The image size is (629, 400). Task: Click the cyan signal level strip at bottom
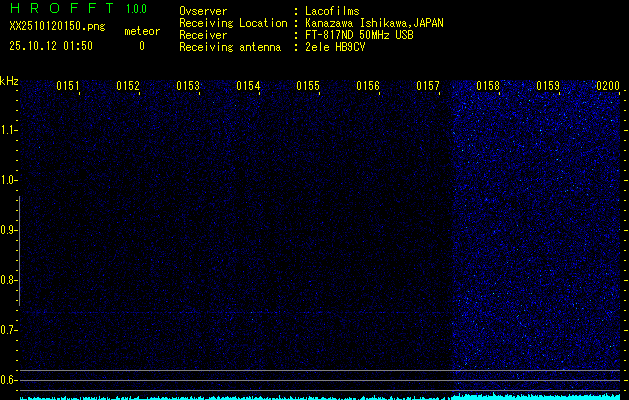[320, 396]
